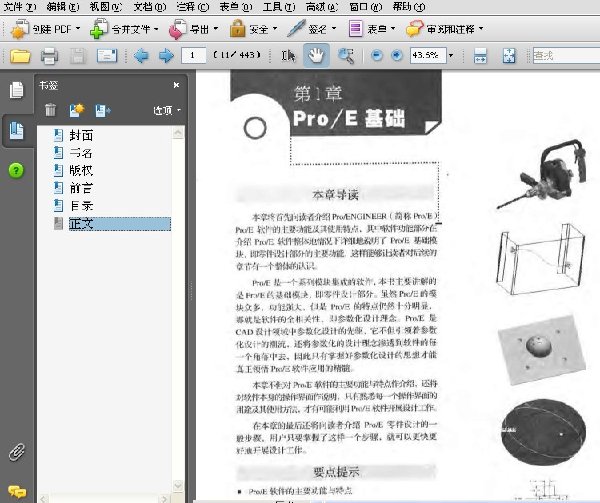Click bookmark list scroll up arrow
Viewport: 600px width, 503px height.
click(178, 133)
